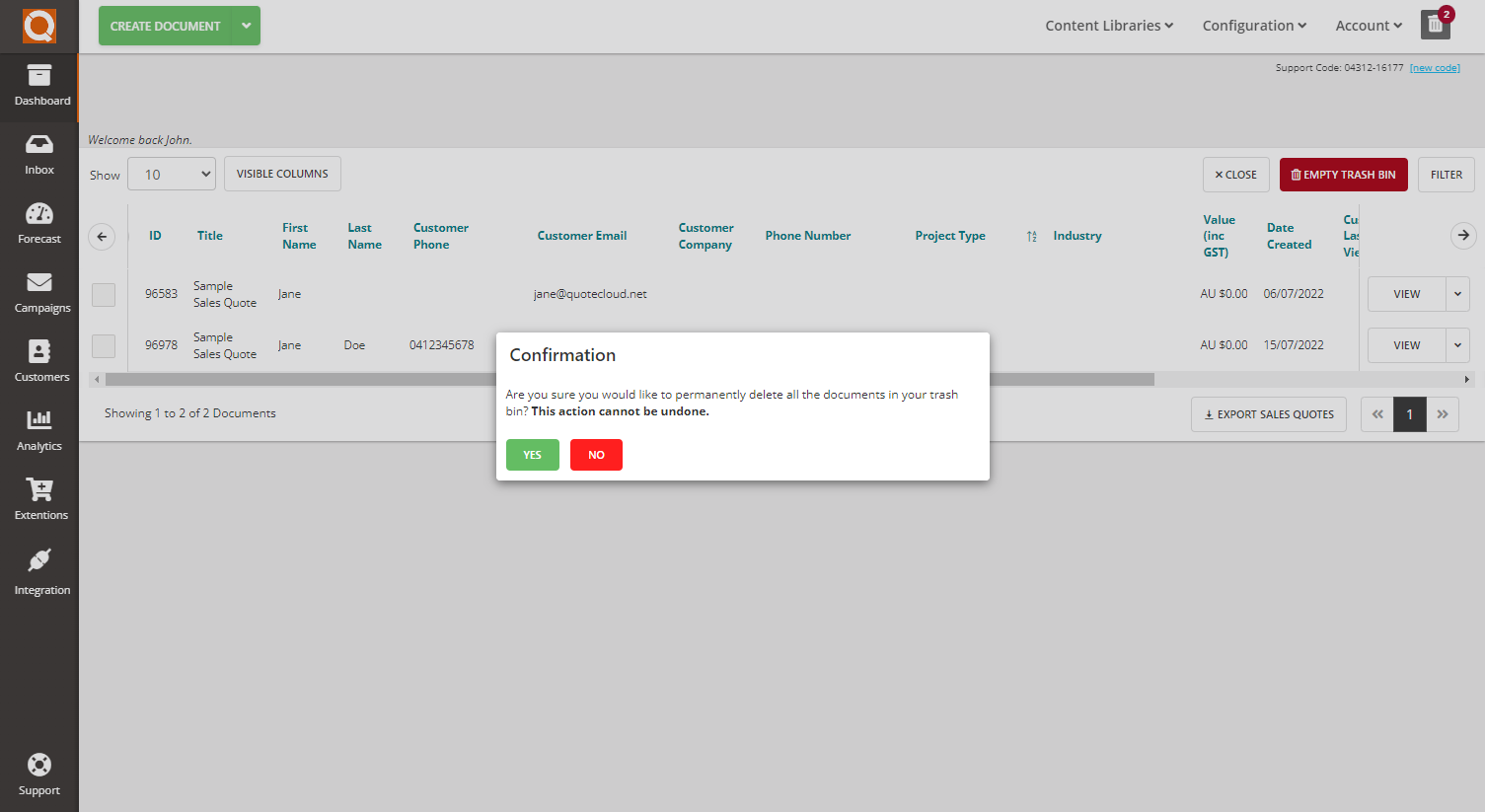The width and height of the screenshot is (1485, 812).
Task: Tick checkbox for document 96978
Action: pos(104,346)
